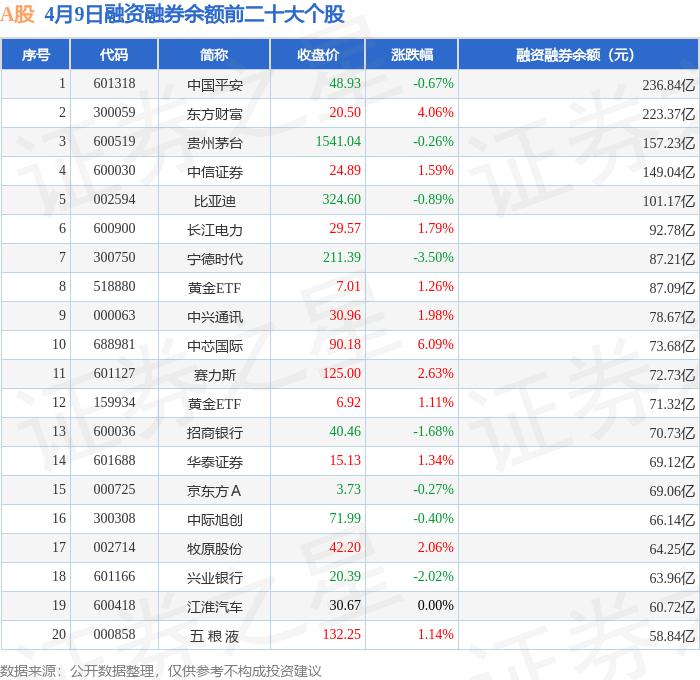Click the 序号 column header

tap(36, 55)
